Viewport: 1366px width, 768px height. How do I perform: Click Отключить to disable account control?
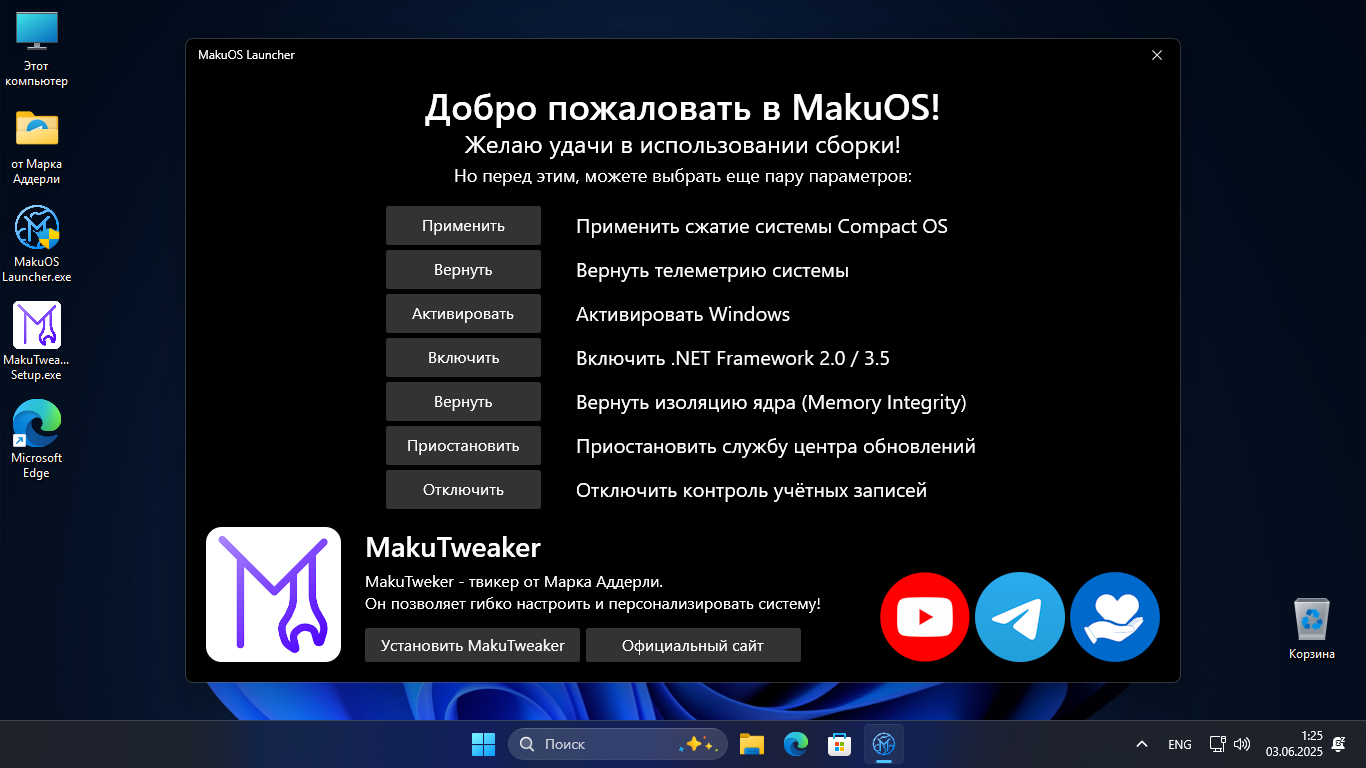(x=463, y=489)
